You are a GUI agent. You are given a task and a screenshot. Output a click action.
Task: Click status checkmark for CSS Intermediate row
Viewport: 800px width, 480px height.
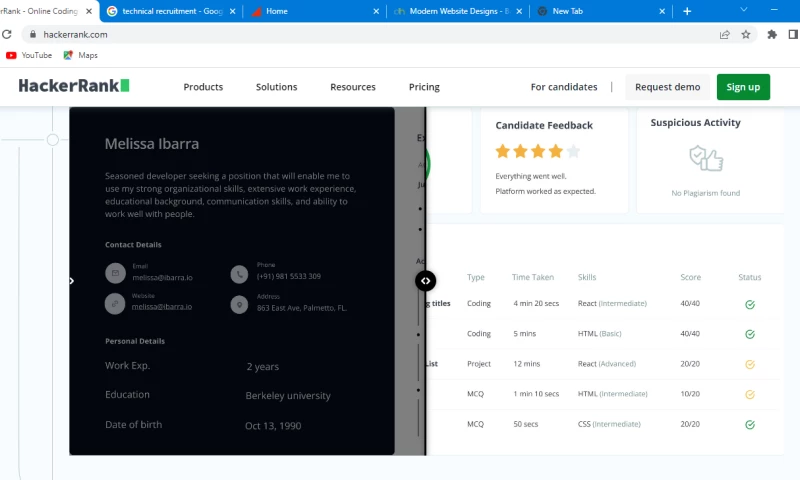click(x=749, y=424)
